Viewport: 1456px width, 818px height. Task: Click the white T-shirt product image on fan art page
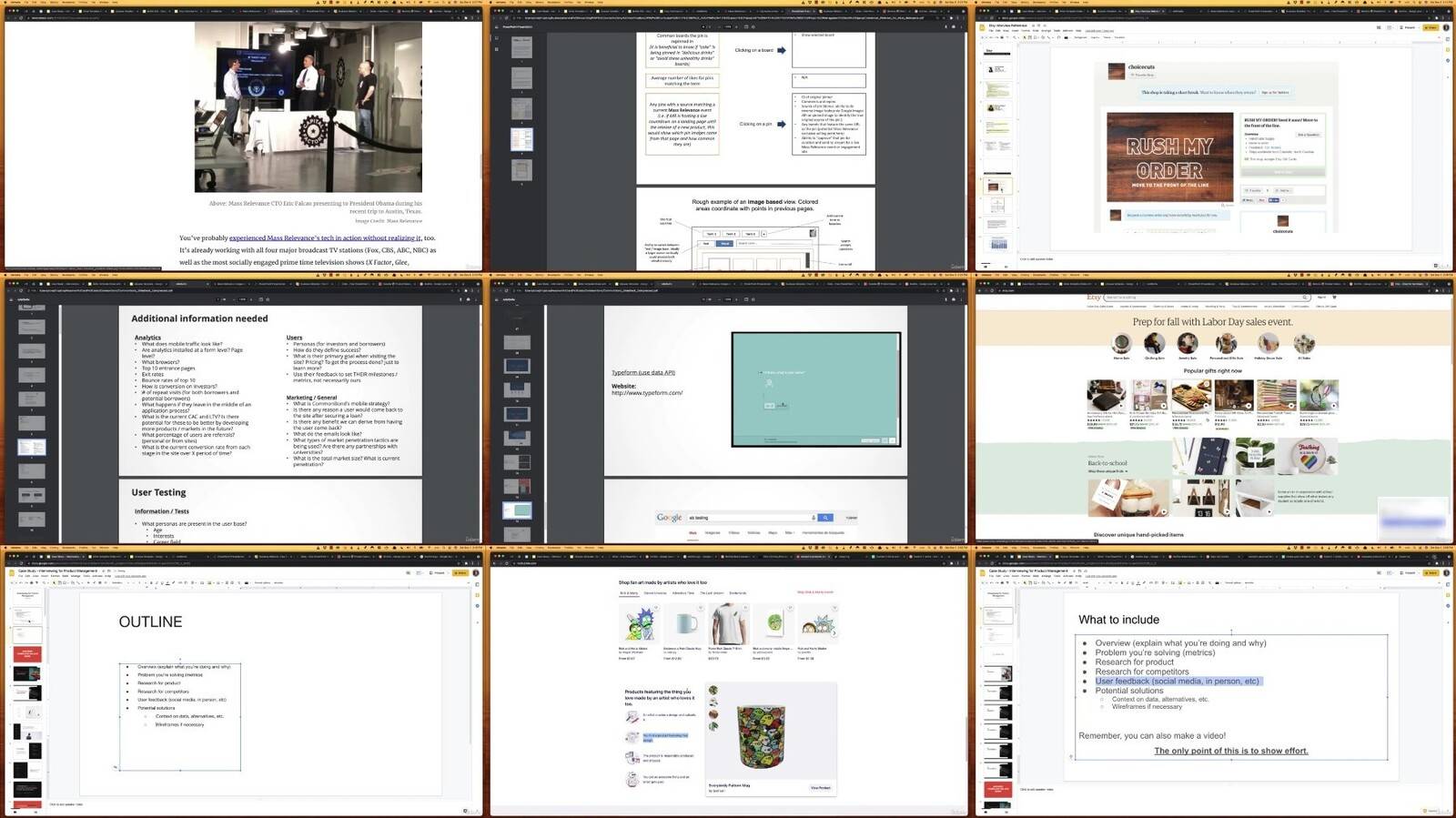(729, 624)
